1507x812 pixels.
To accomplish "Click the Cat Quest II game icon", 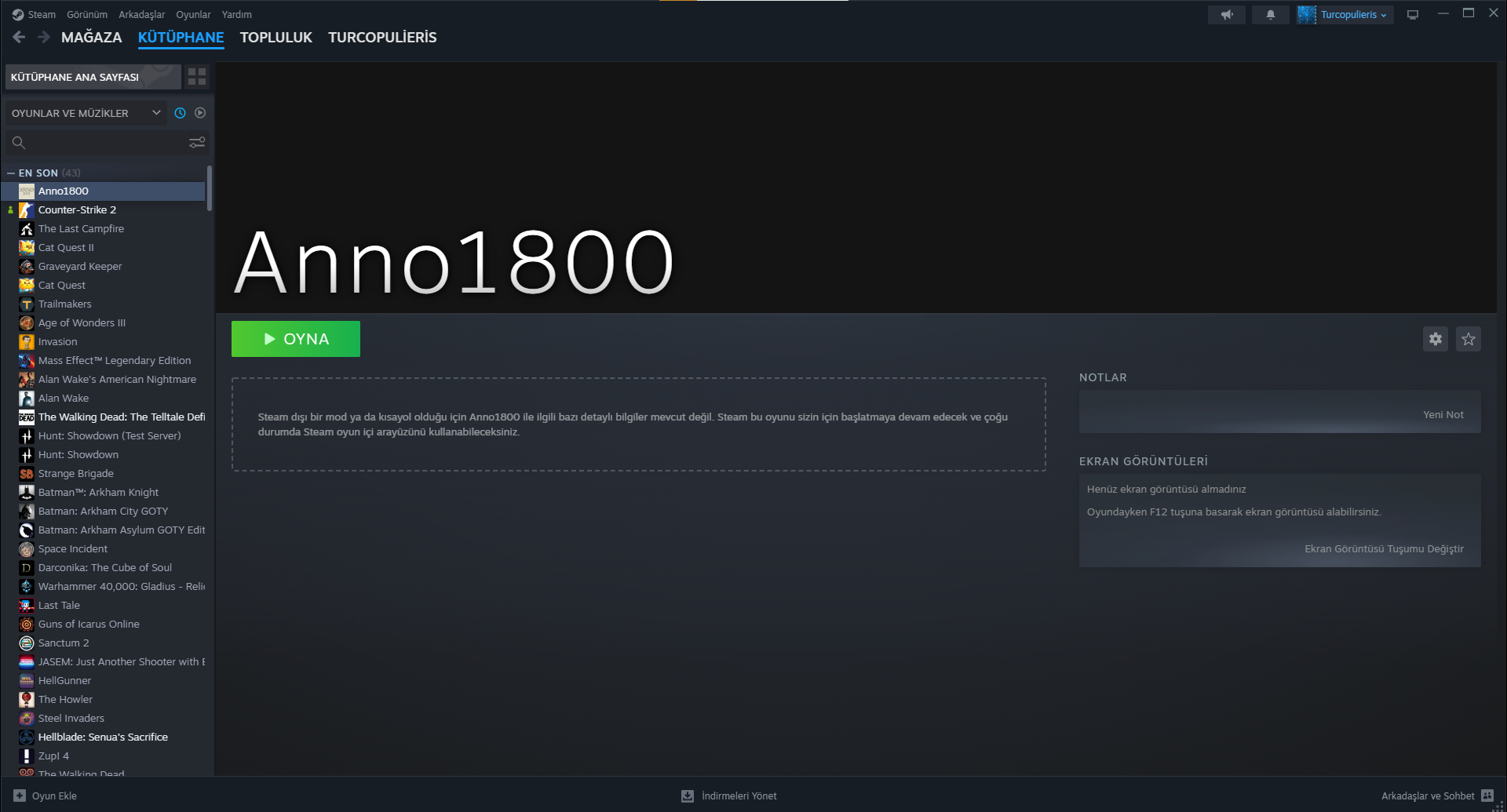I will coord(27,248).
